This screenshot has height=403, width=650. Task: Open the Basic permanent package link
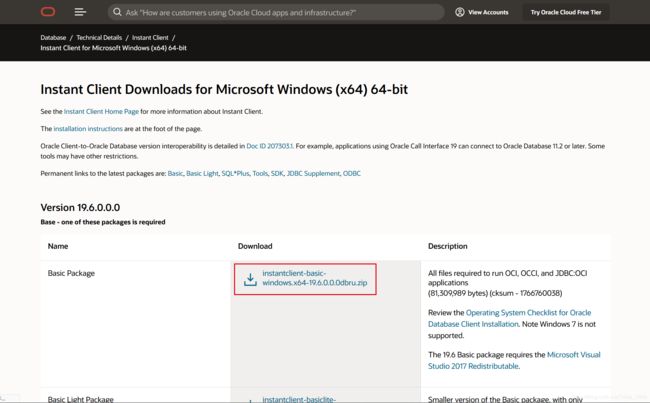[x=175, y=173]
